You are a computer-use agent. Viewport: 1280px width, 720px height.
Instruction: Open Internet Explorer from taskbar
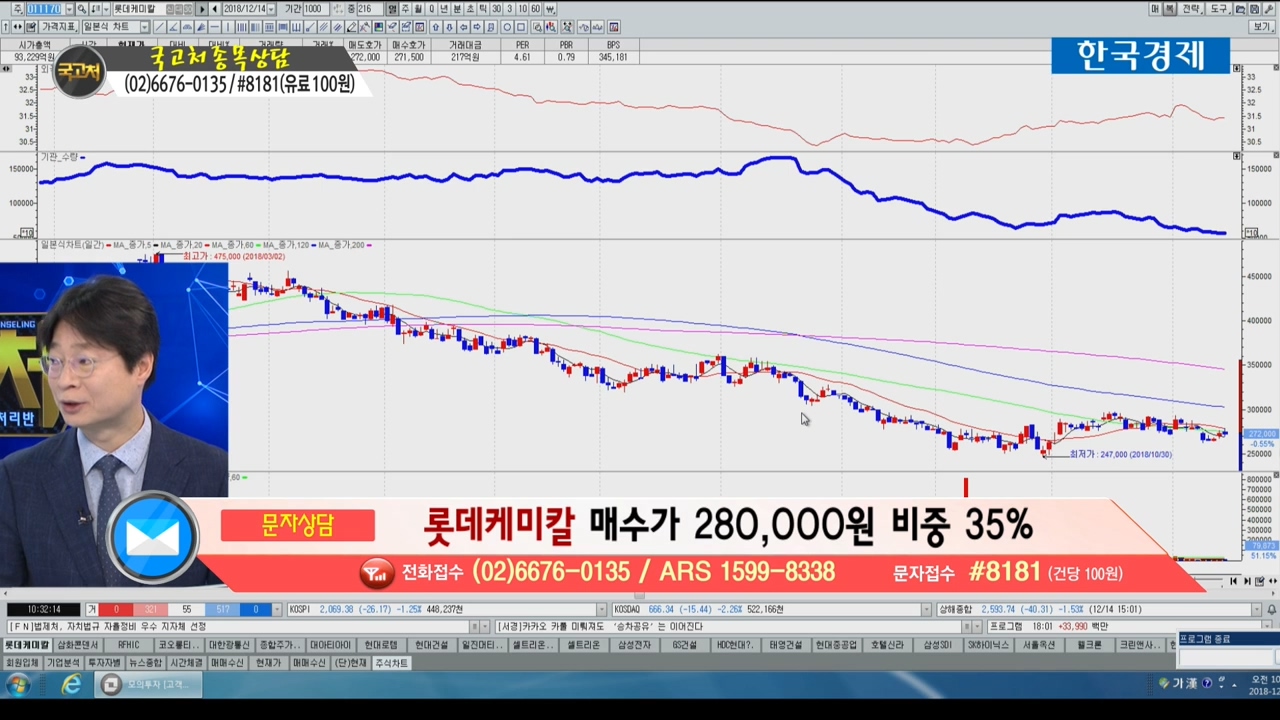[x=71, y=685]
